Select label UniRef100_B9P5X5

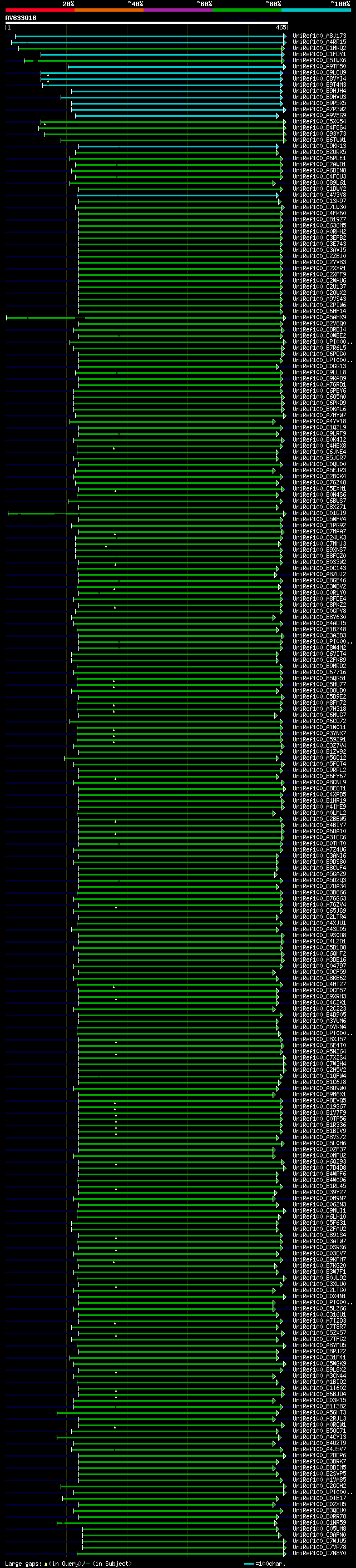[319, 103]
